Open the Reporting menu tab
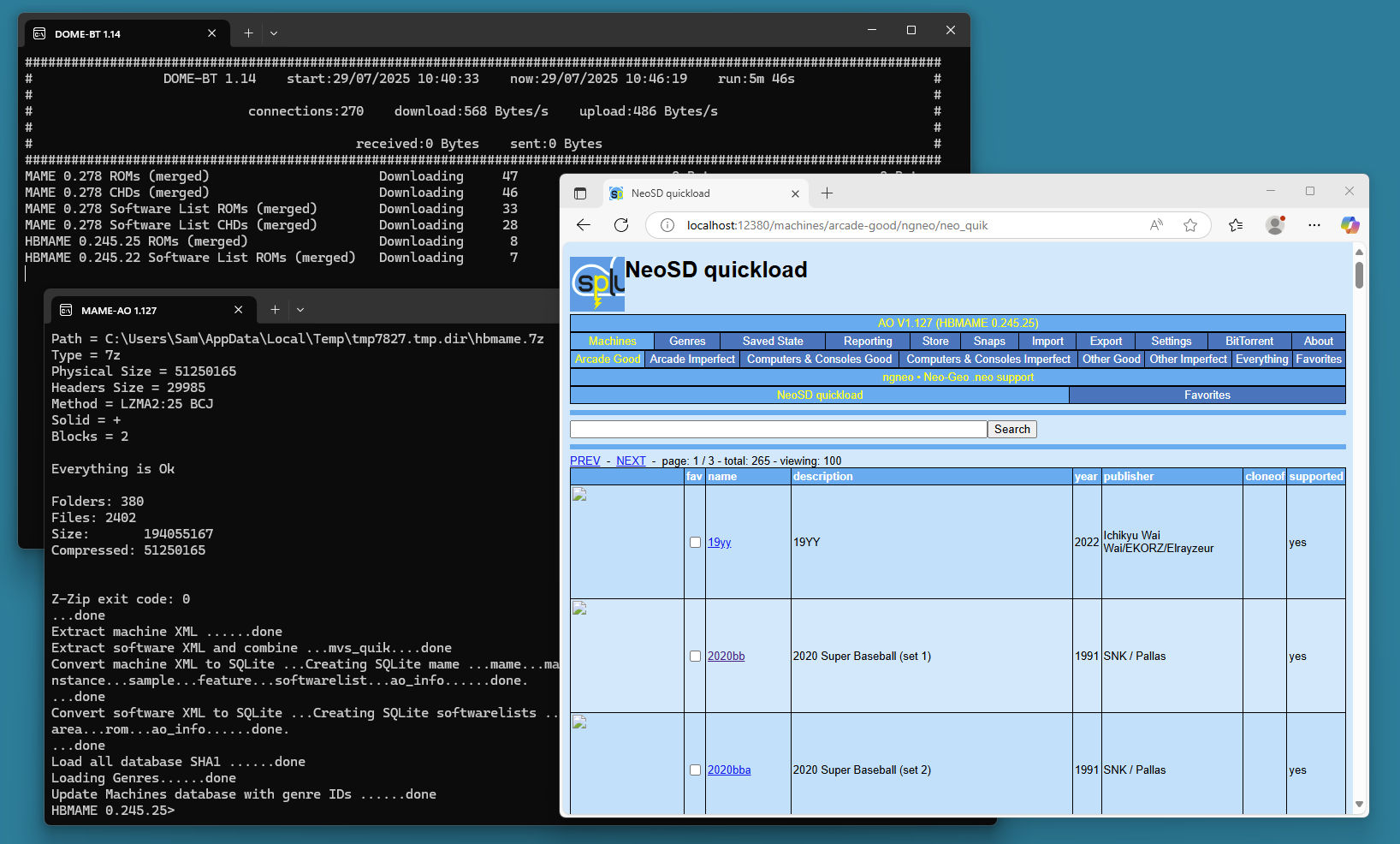This screenshot has height=844, width=1400. pyautogui.click(x=868, y=341)
